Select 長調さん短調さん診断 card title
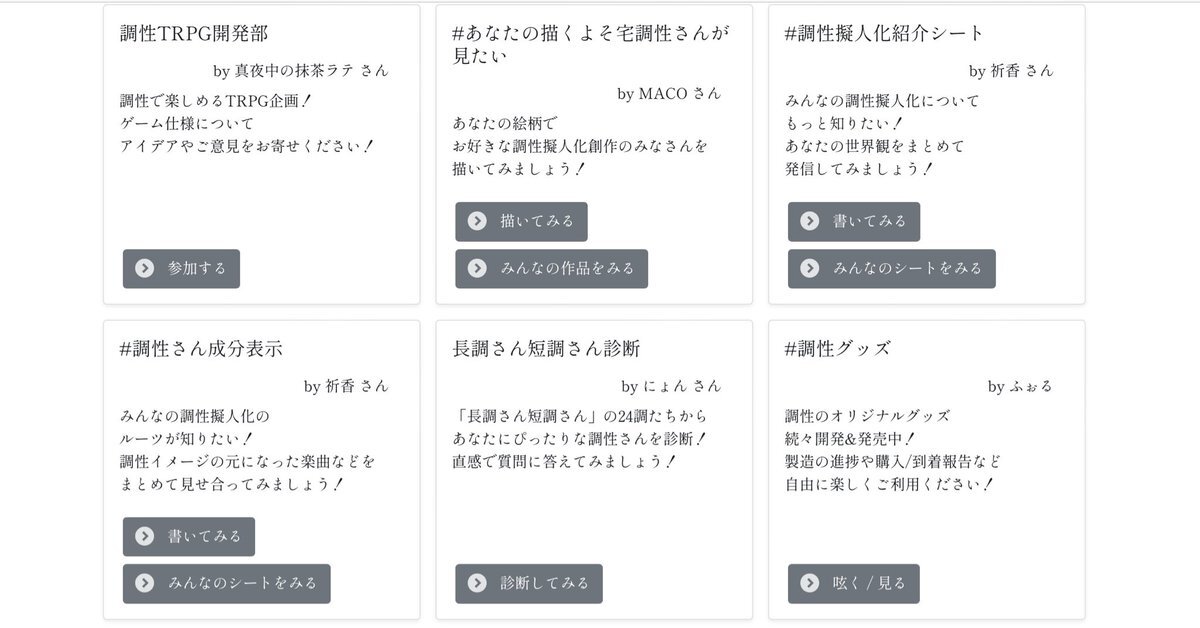This screenshot has height=628, width=1200. 546,348
